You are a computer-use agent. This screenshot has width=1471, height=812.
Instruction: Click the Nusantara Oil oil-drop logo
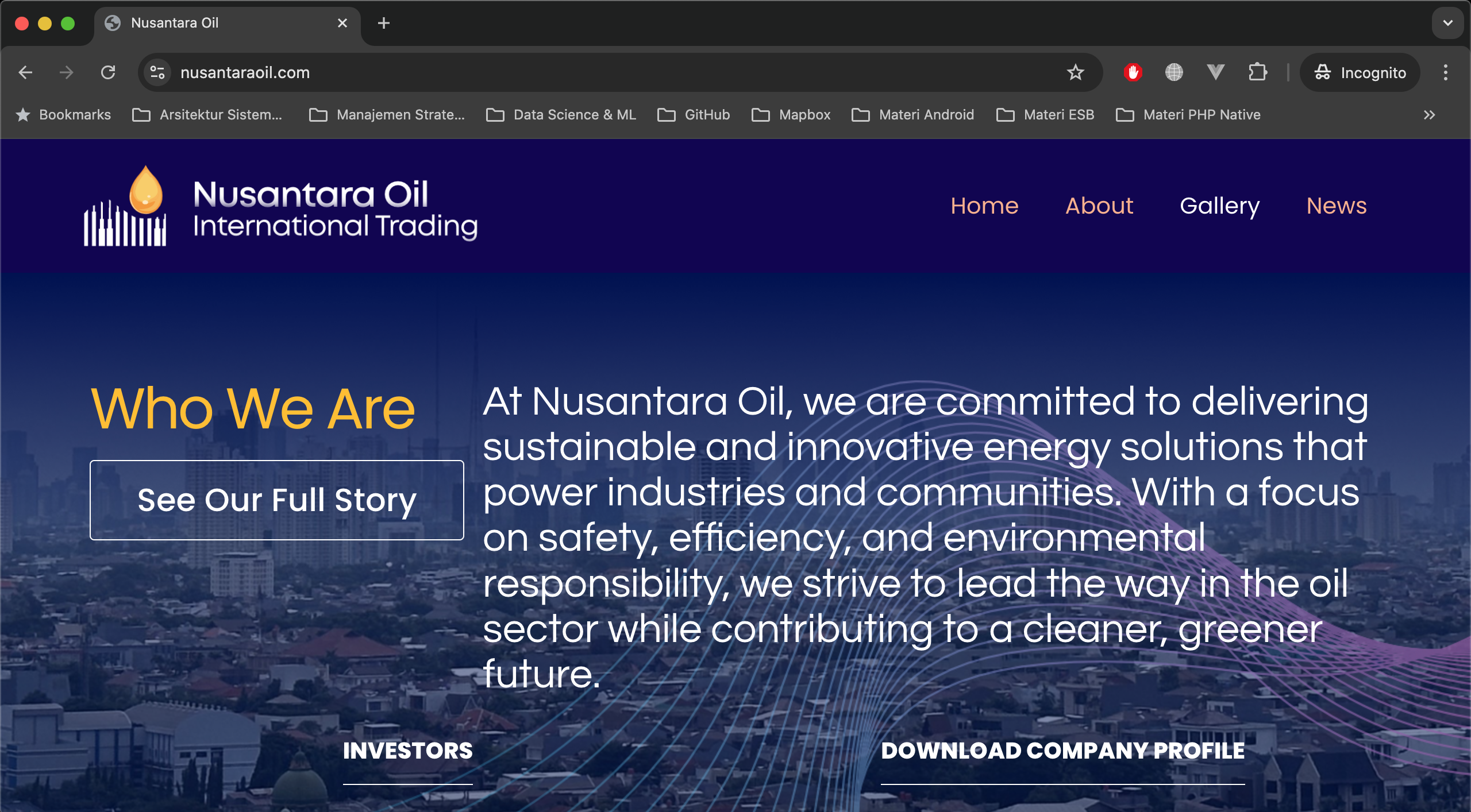point(125,206)
